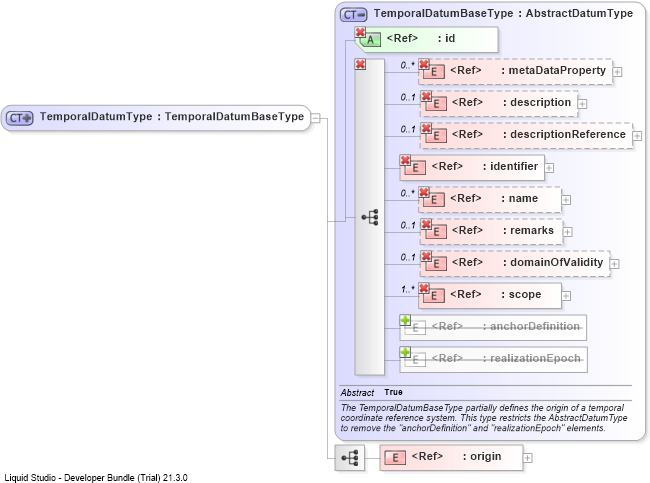Click the E icon of remarks element
This screenshot has height=483, width=650.
point(437,232)
